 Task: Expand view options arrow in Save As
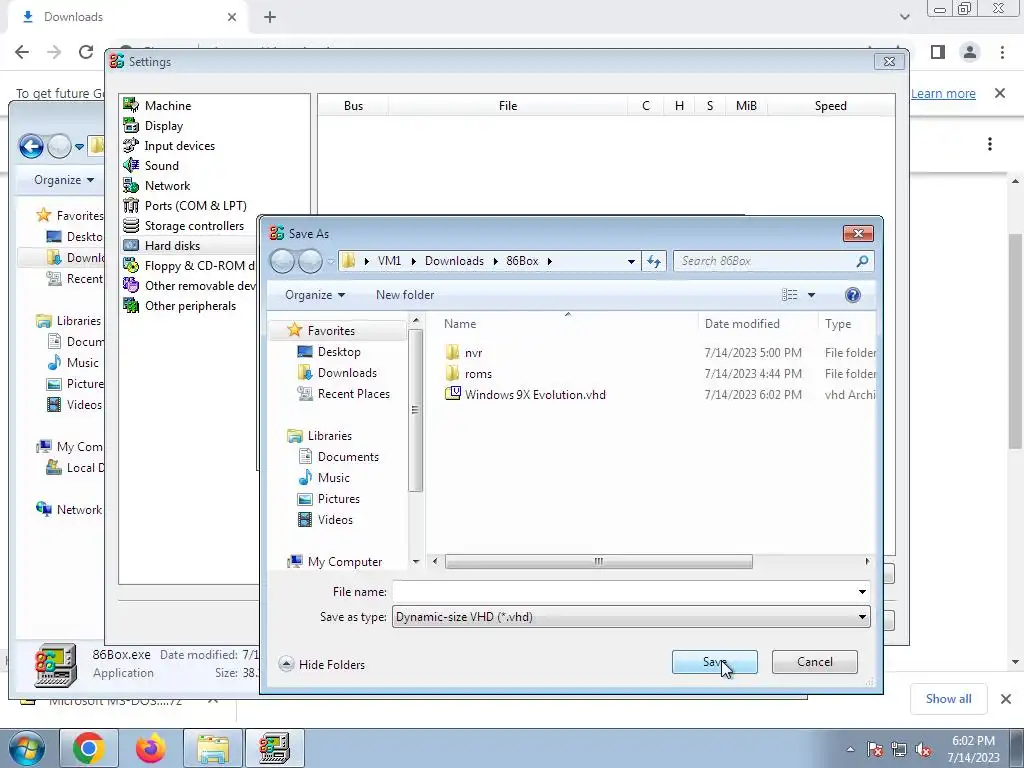pyautogui.click(x=811, y=295)
